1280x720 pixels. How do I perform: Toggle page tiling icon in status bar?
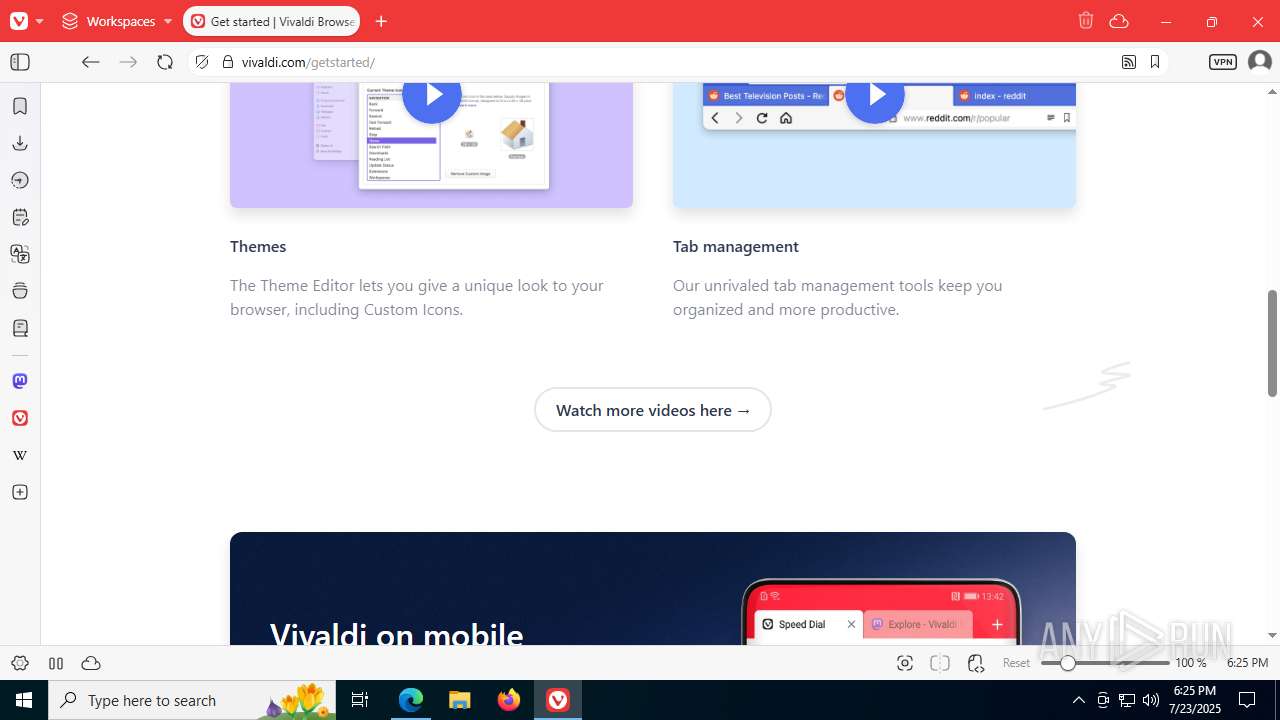(x=940, y=663)
